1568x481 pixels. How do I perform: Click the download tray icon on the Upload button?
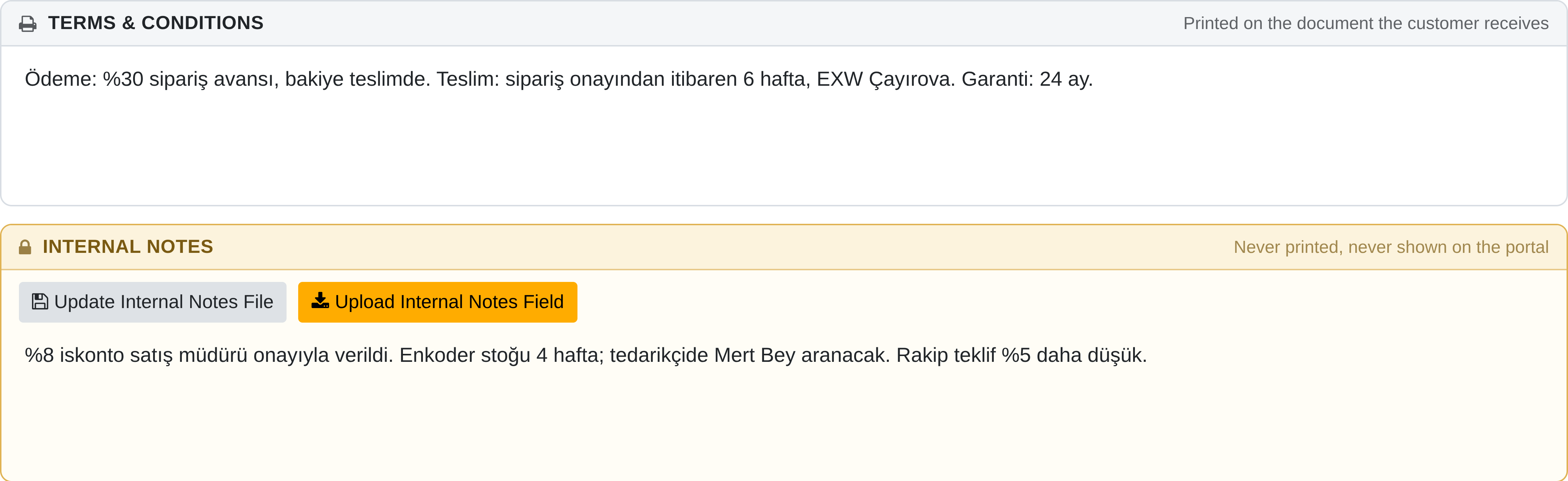320,301
